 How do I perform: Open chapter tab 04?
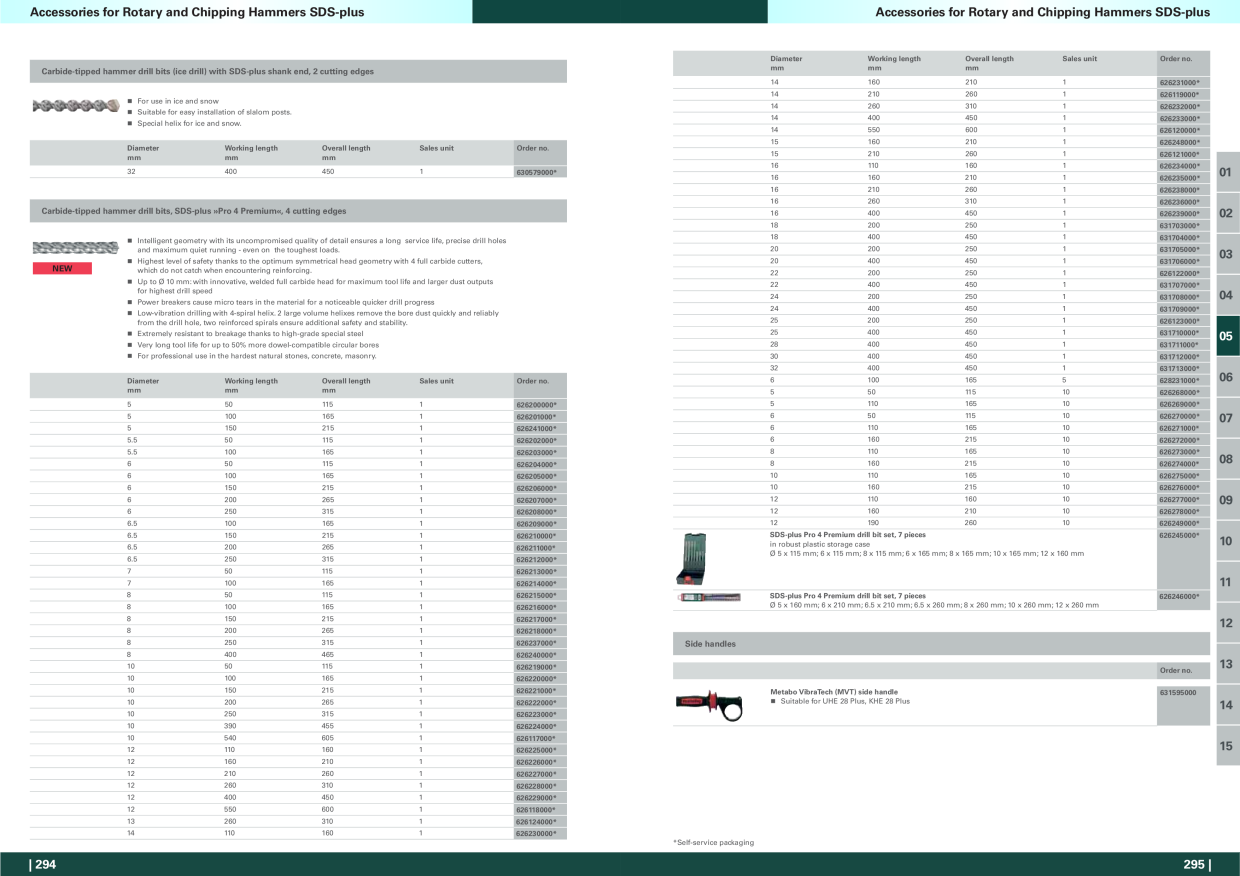click(1227, 295)
